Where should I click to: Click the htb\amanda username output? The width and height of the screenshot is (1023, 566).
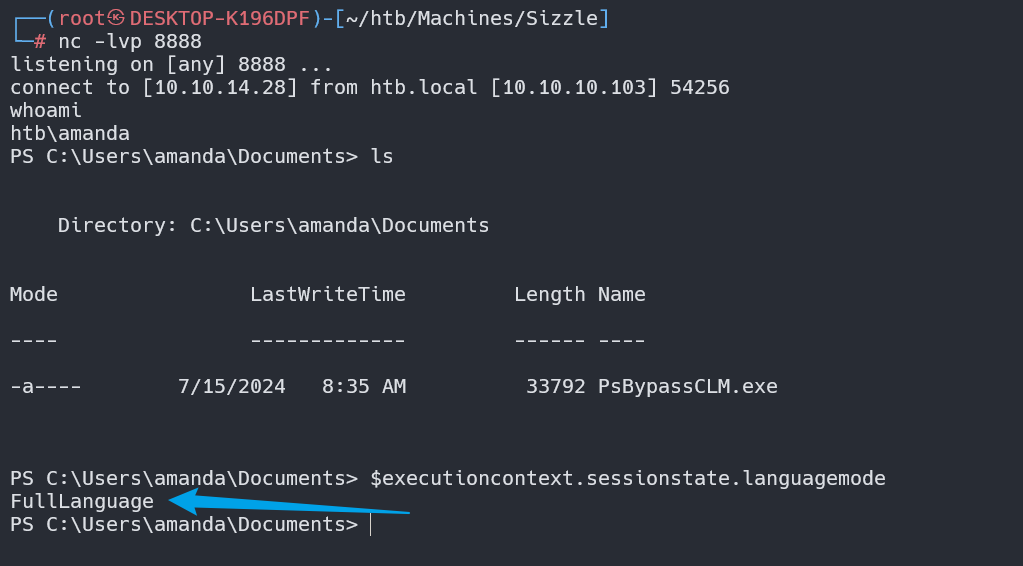pos(70,133)
